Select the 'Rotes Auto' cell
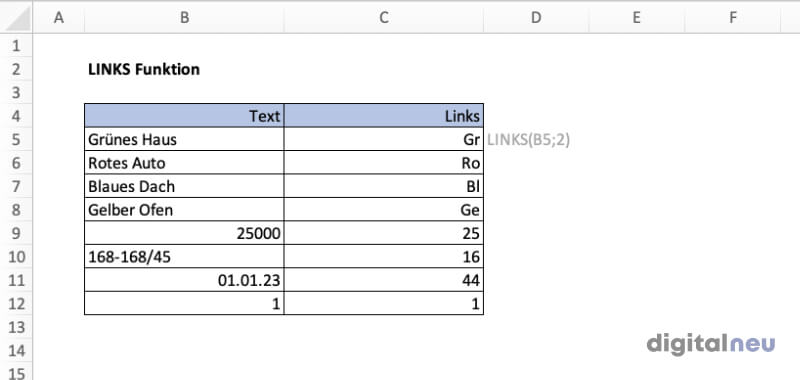Screen dimensions: 800x380 [184, 163]
